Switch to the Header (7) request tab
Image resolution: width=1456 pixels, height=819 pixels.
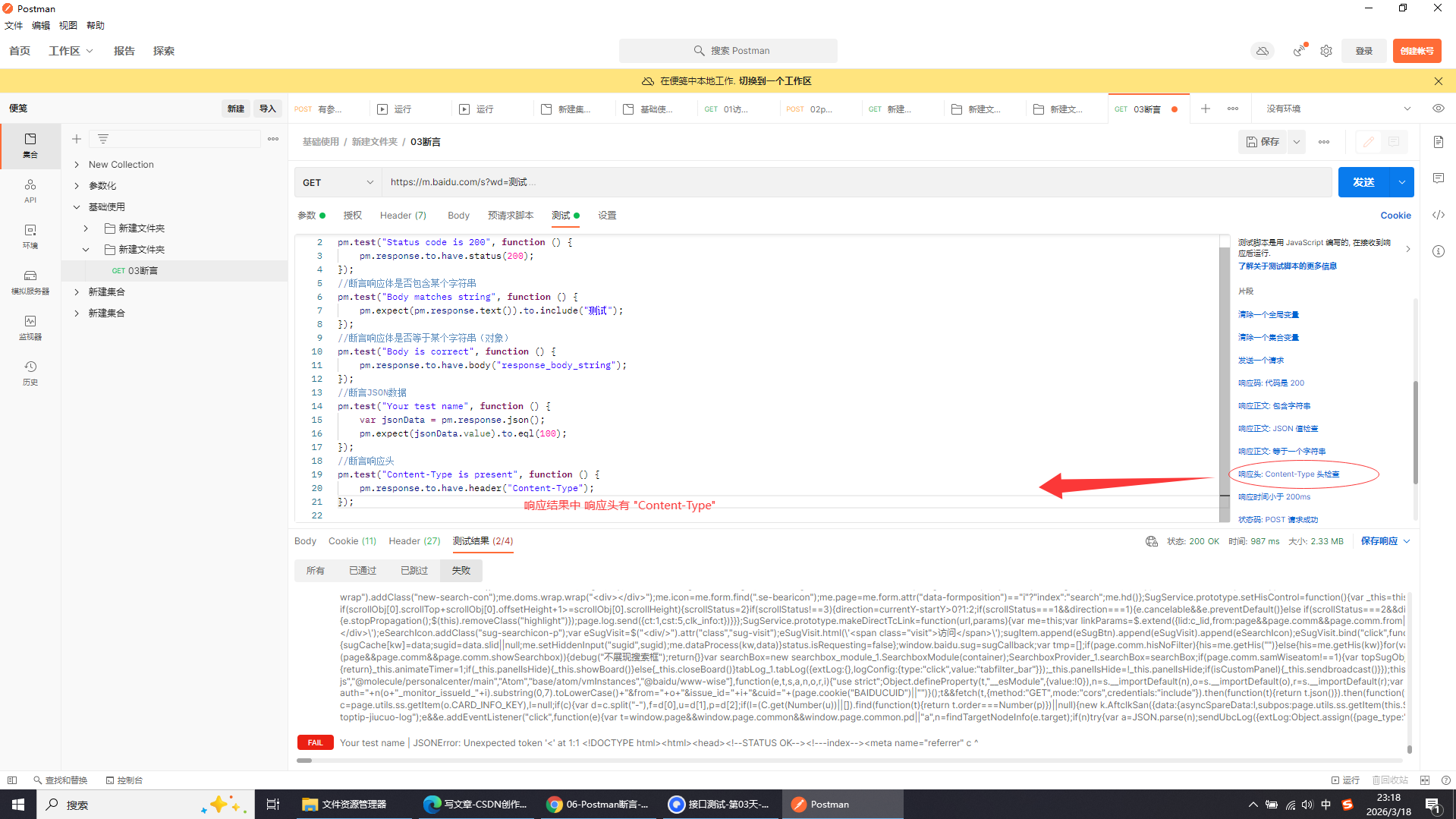click(x=403, y=216)
